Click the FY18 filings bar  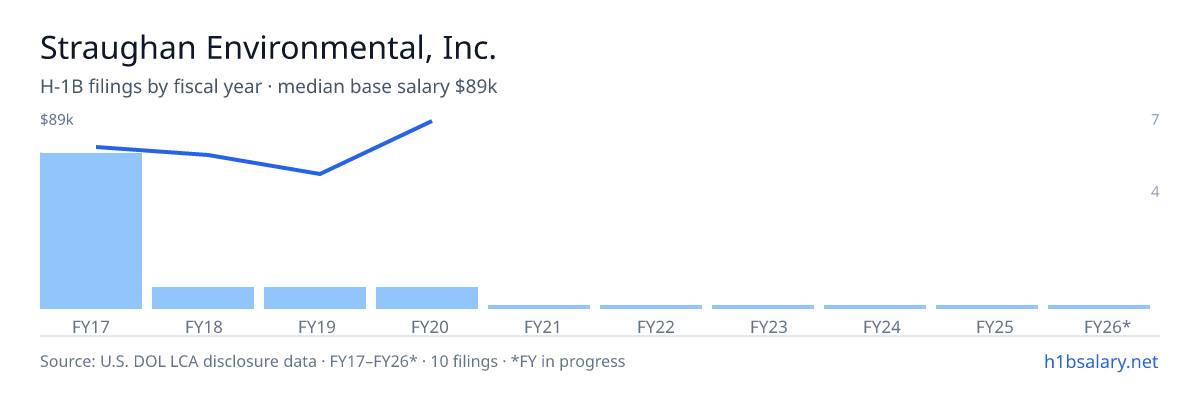pyautogui.click(x=203, y=298)
